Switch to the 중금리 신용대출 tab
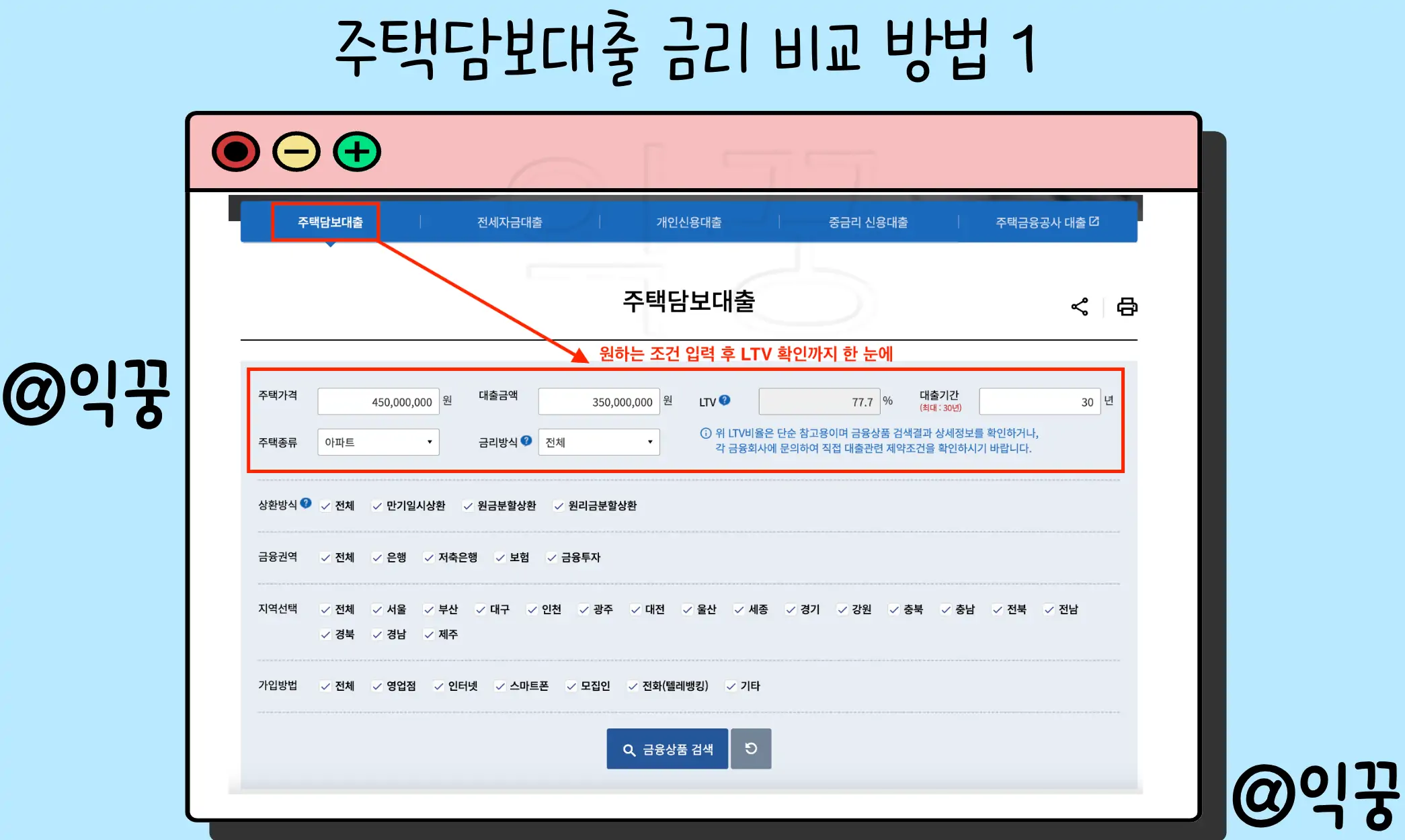The width and height of the screenshot is (1405, 840). point(867,222)
